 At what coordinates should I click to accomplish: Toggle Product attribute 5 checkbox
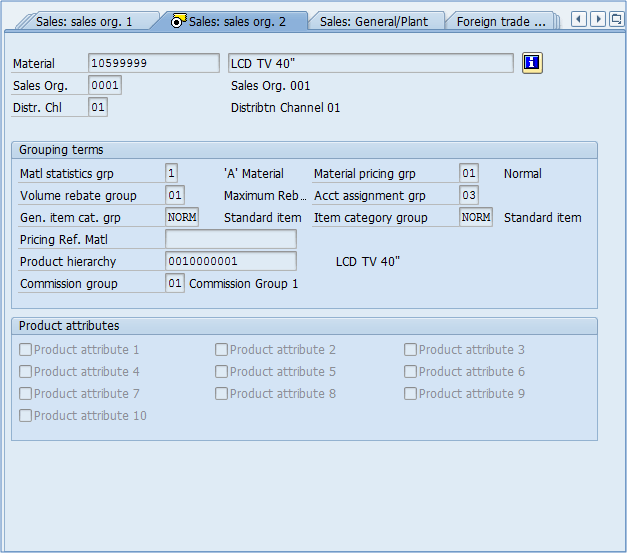[222, 372]
